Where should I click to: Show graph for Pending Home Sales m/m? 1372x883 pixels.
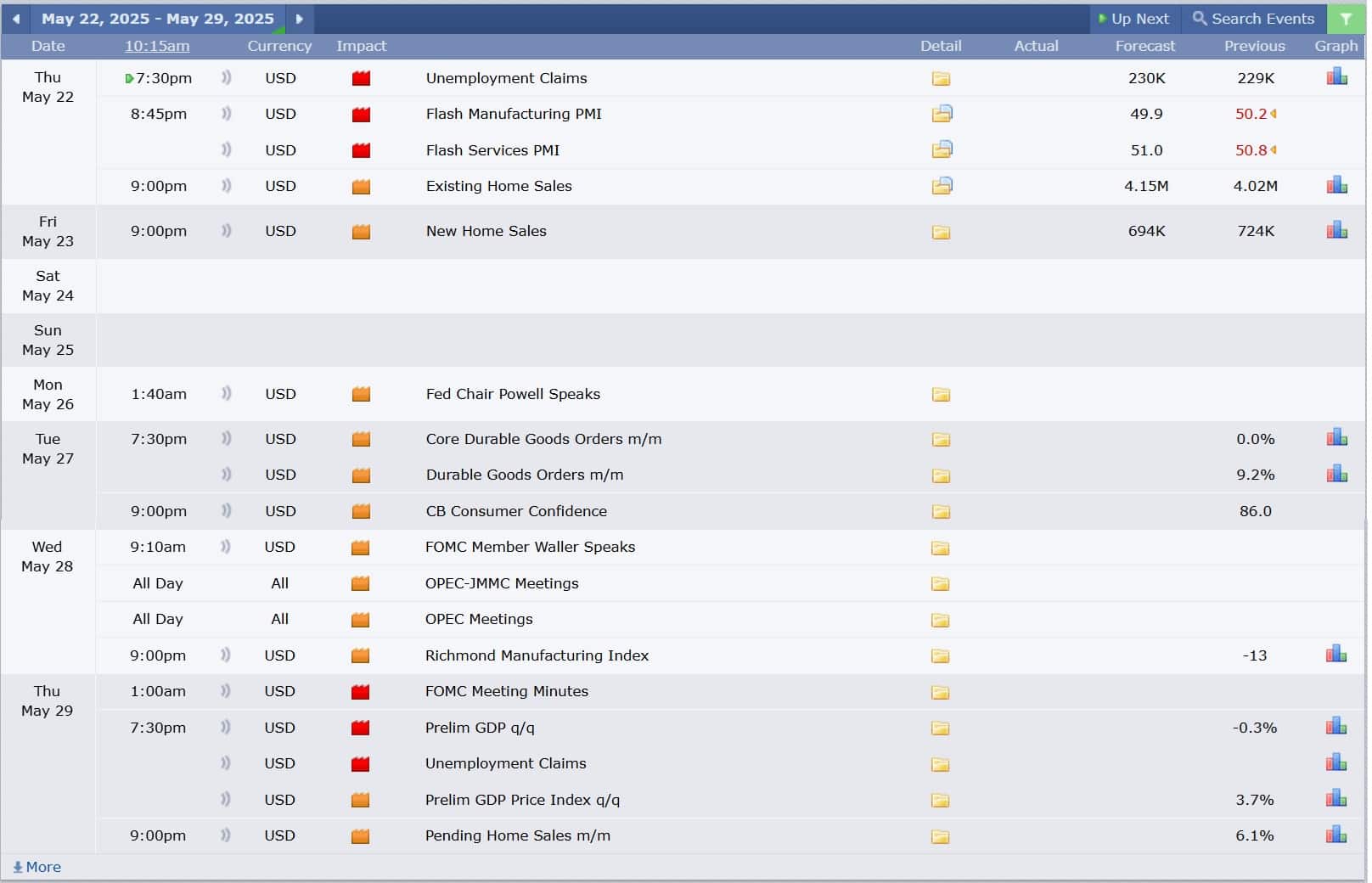tap(1336, 835)
